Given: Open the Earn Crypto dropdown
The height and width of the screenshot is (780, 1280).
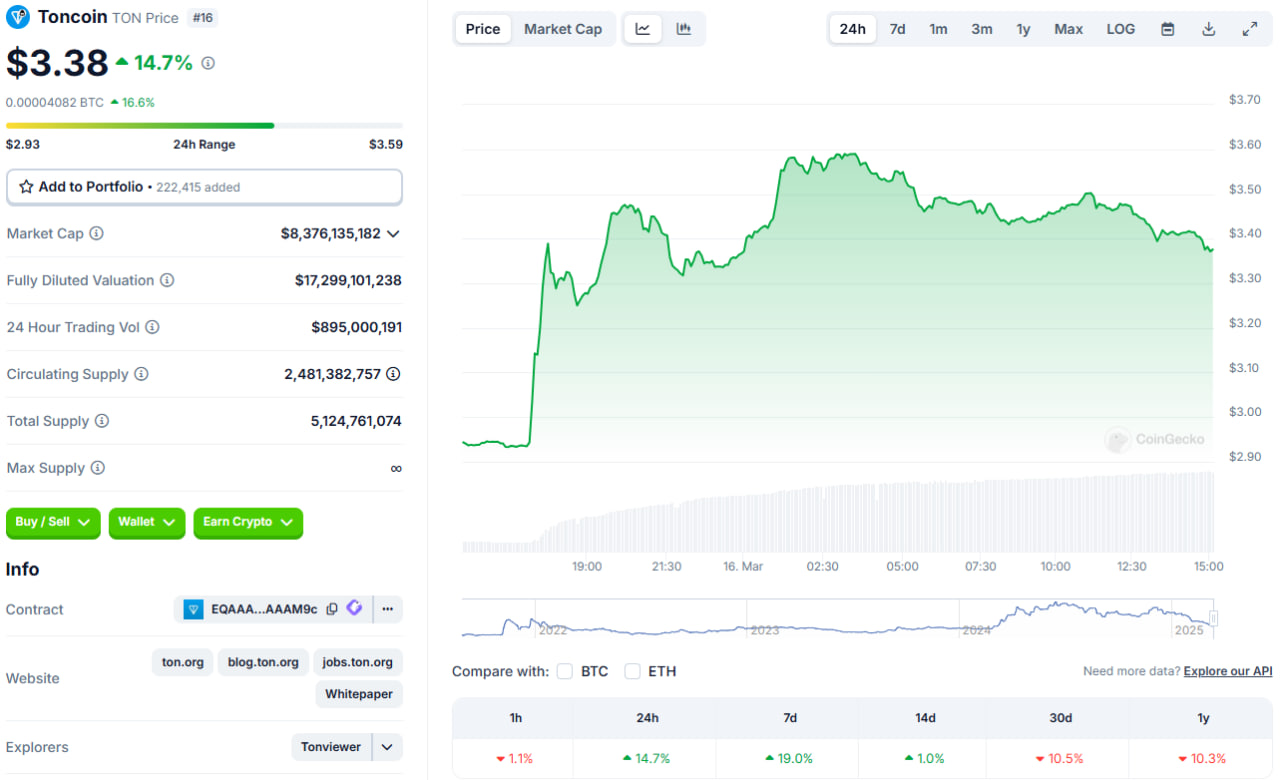Looking at the screenshot, I should click(248, 522).
